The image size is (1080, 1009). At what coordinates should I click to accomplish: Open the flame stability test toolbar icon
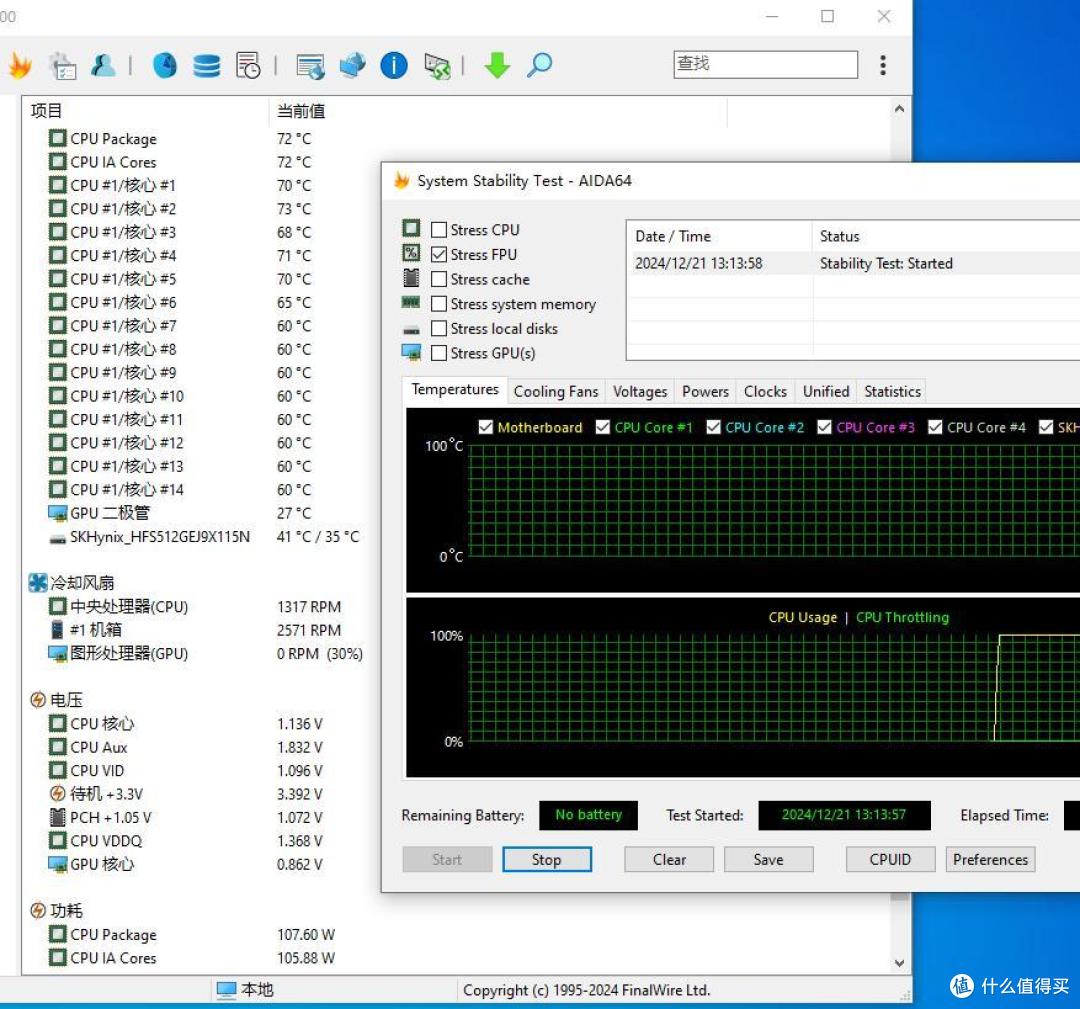pyautogui.click(x=20, y=65)
